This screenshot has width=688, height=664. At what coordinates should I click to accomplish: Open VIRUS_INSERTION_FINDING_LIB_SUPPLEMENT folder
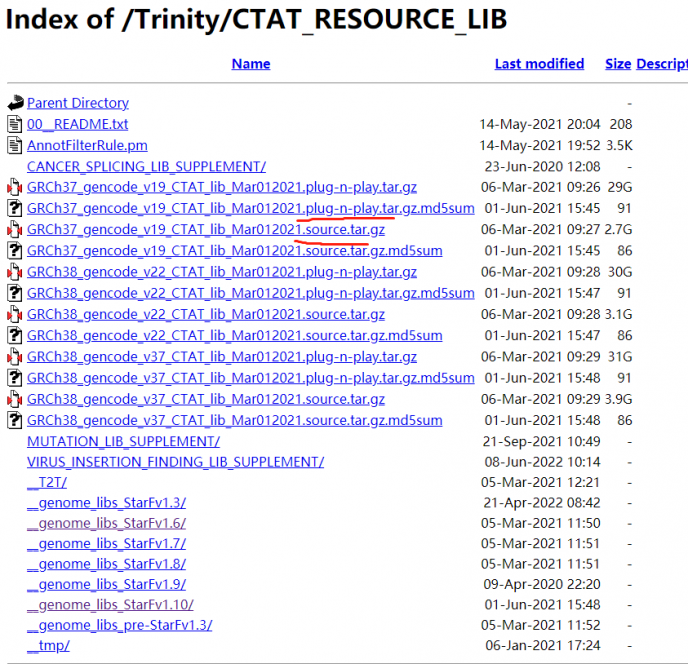coord(175,462)
